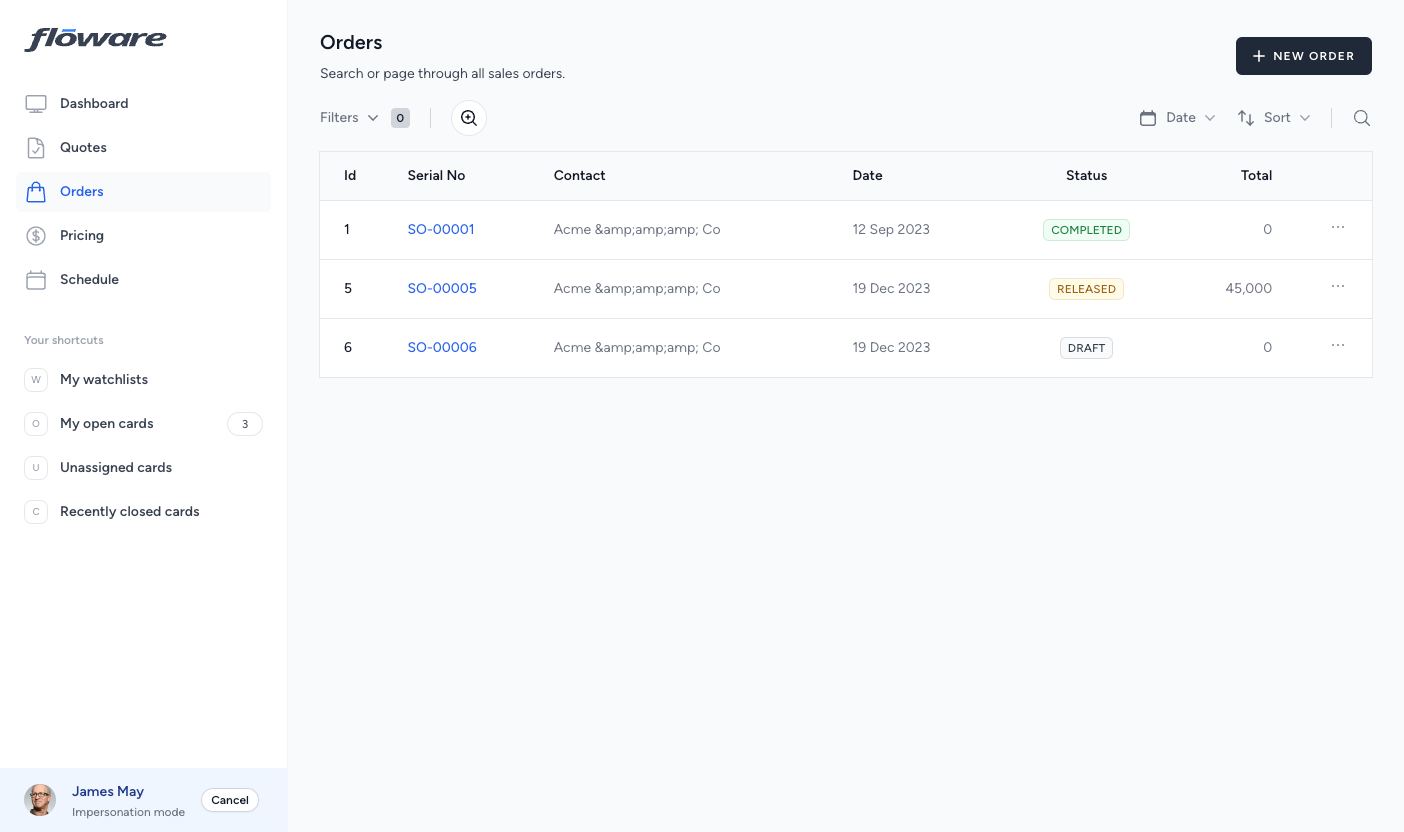Cancel impersonation mode
This screenshot has width=1404, height=832.
pyautogui.click(x=230, y=800)
